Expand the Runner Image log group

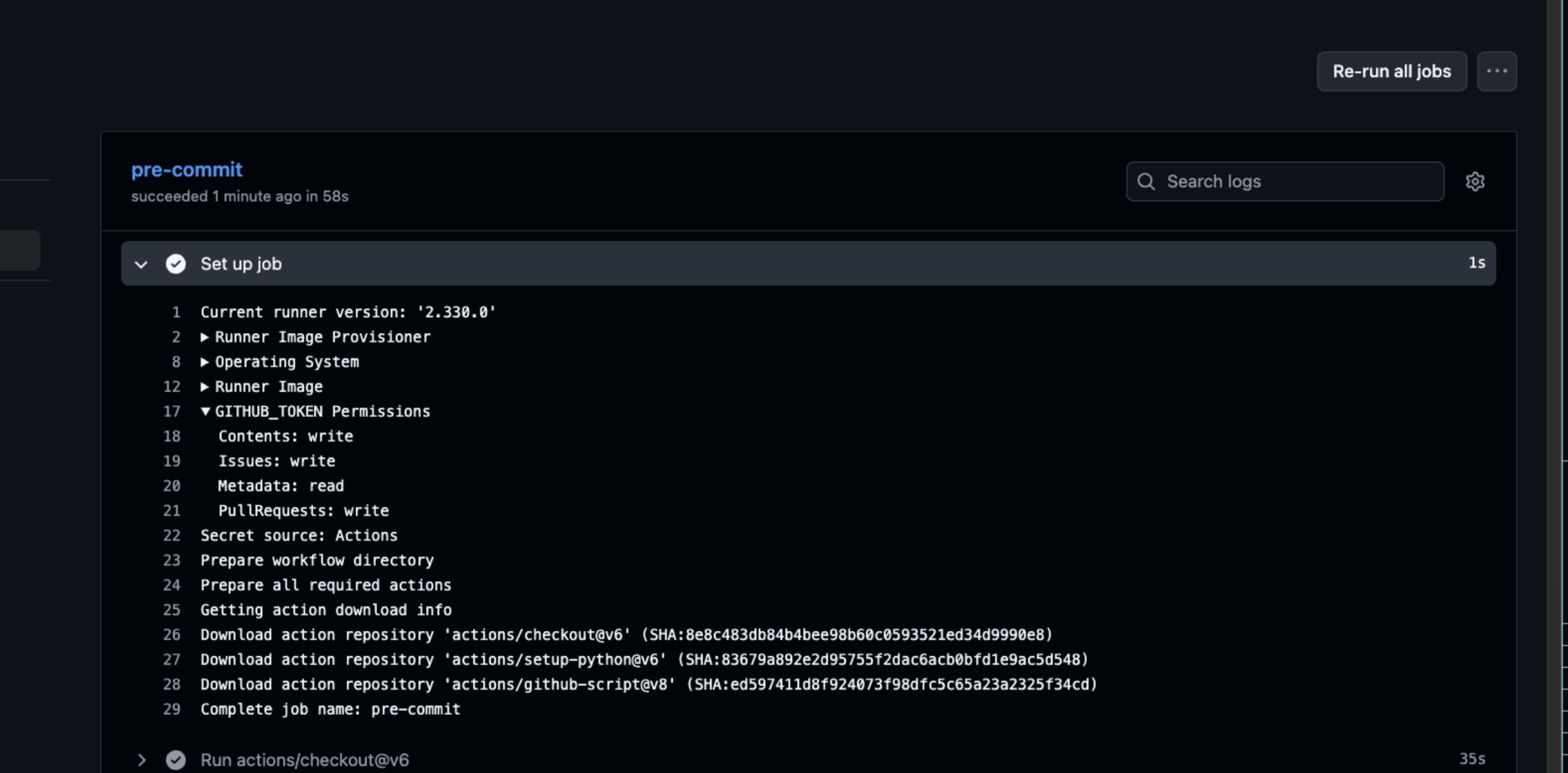pos(205,386)
